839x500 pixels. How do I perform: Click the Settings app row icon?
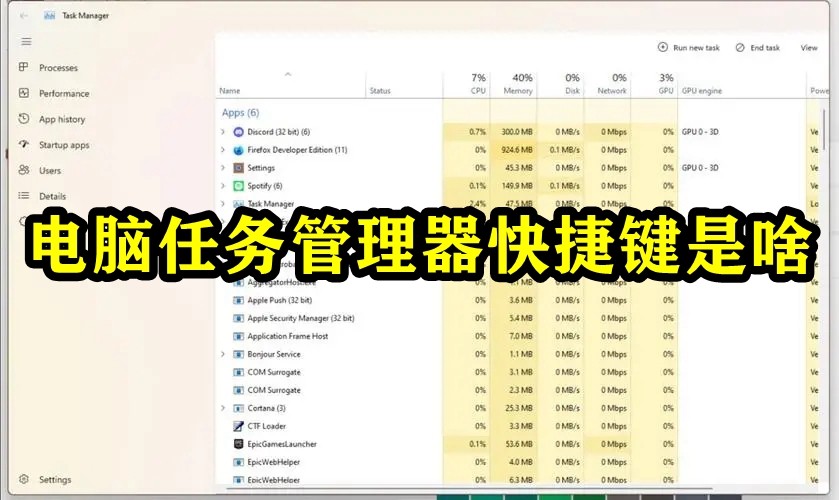coord(239,168)
